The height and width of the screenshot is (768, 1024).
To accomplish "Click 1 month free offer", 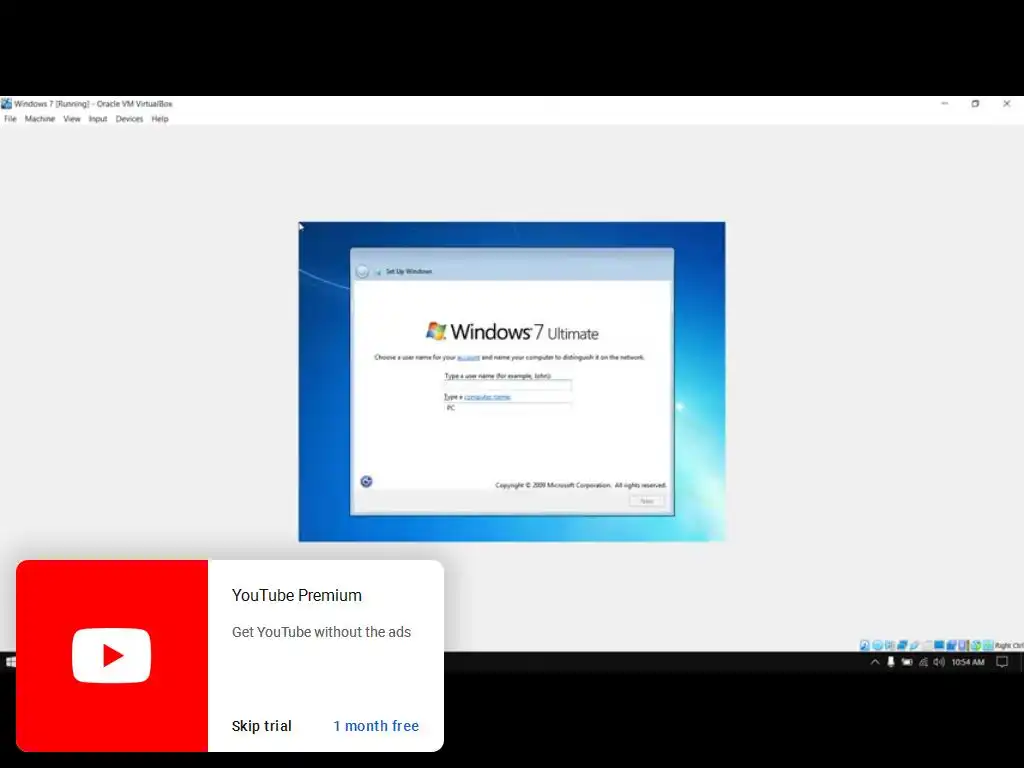I will (x=376, y=726).
